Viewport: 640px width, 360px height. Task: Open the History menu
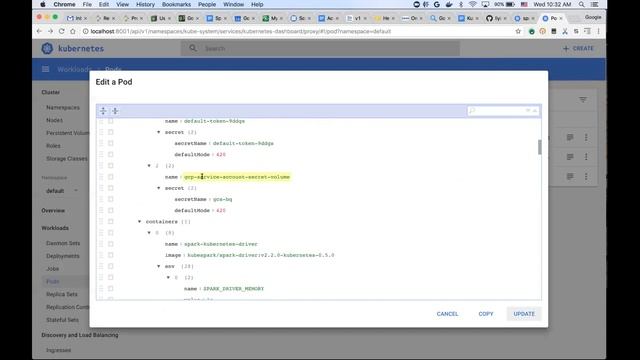click(x=145, y=4)
